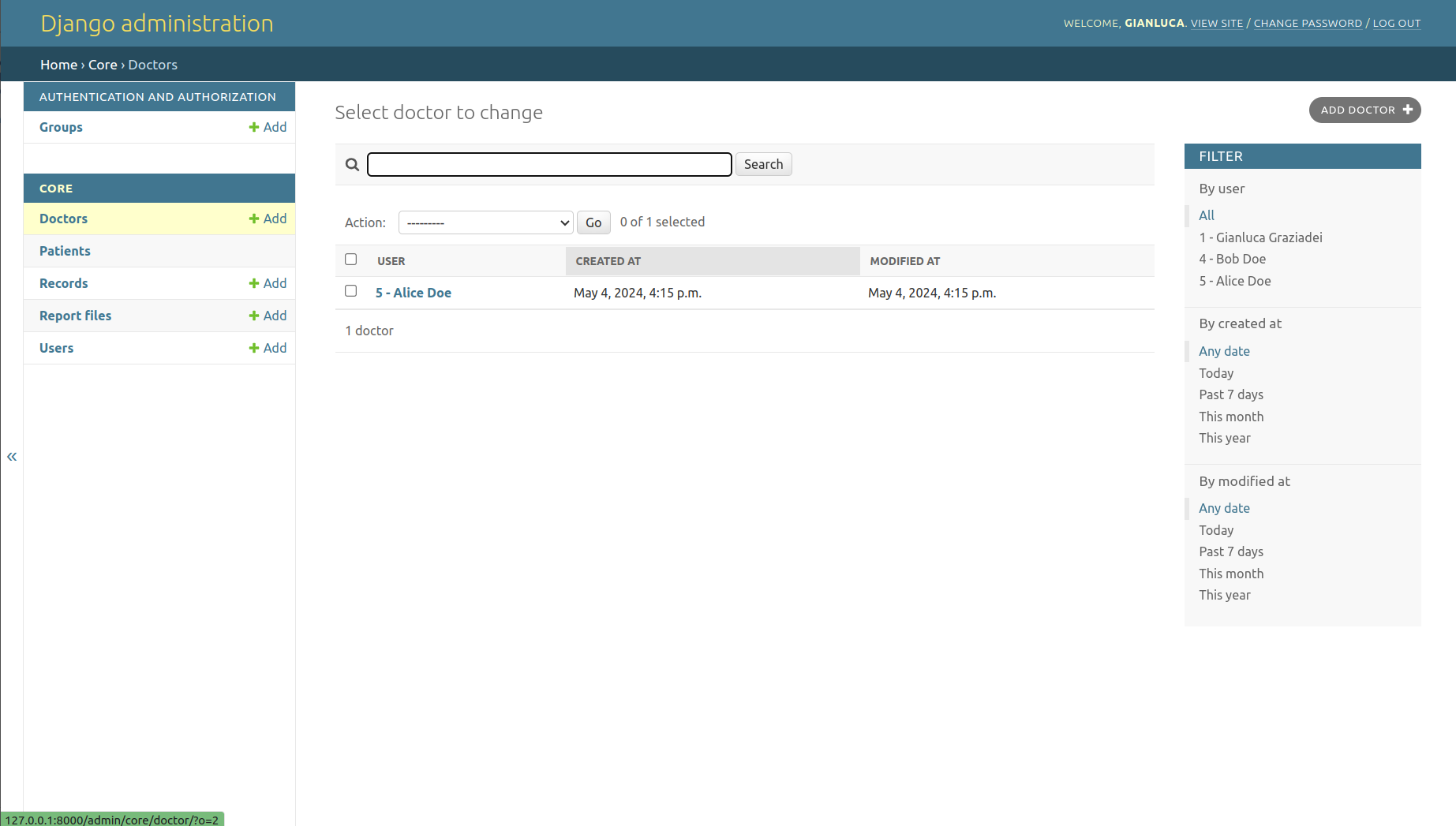Click the '0 of 1 selected' counter text
Image resolution: width=1456 pixels, height=826 pixels.
point(662,222)
